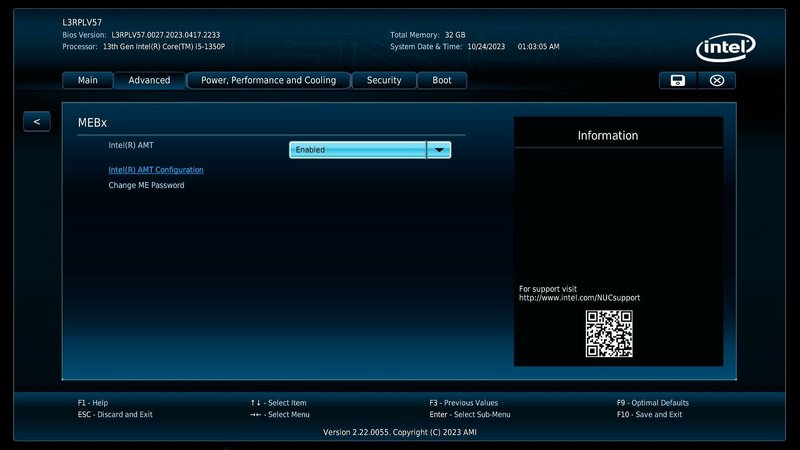The image size is (800, 450).
Task: Click F3 - Previous Values hint
Action: [x=464, y=403]
